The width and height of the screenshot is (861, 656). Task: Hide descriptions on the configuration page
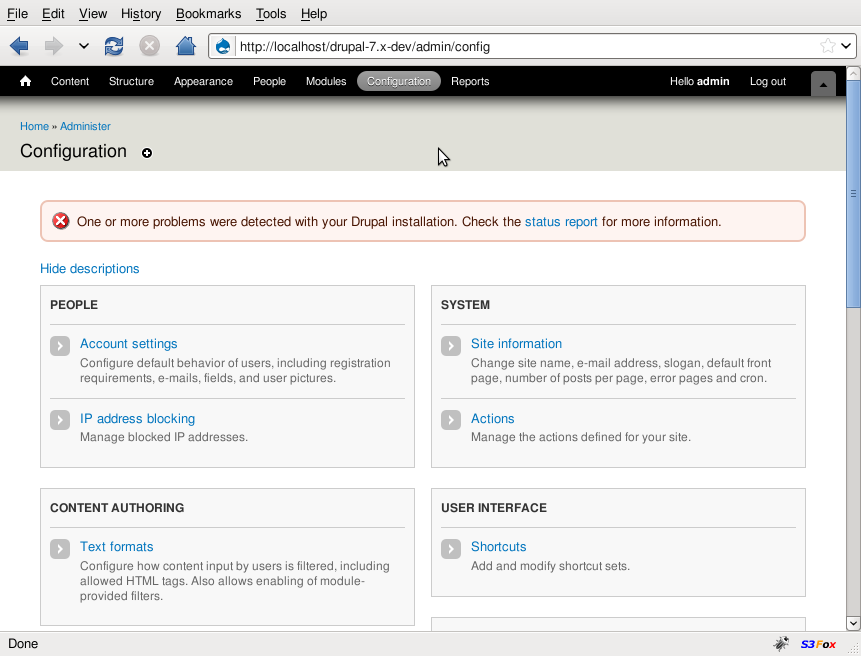[x=90, y=269]
